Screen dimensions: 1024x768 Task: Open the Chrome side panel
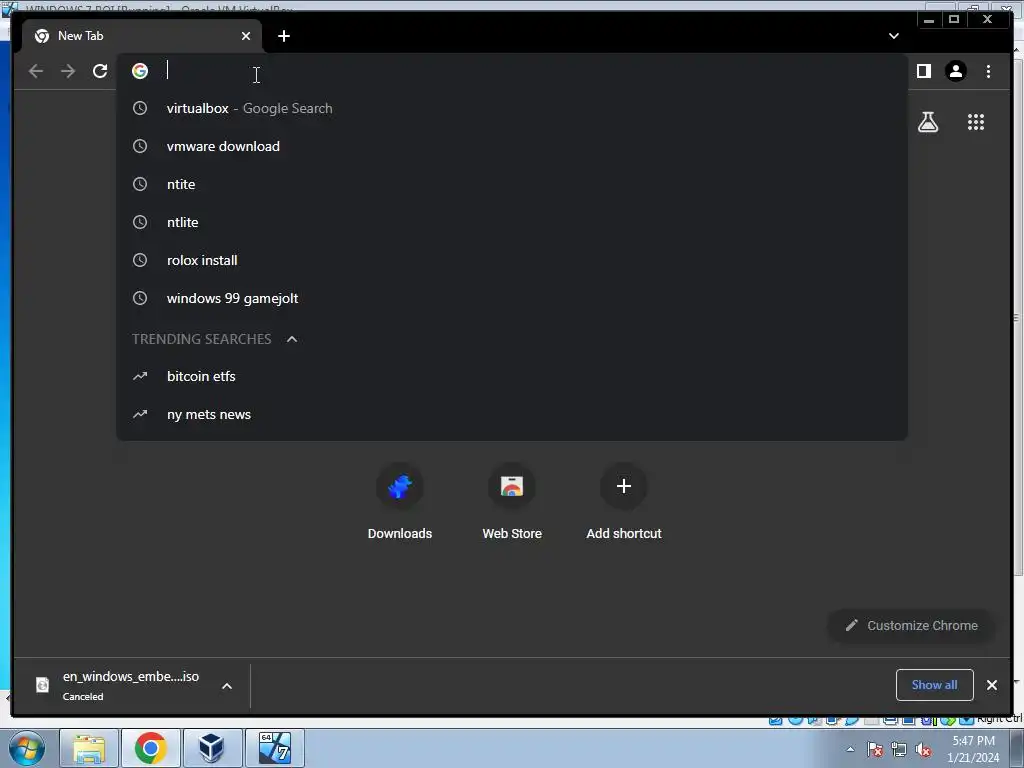point(923,71)
